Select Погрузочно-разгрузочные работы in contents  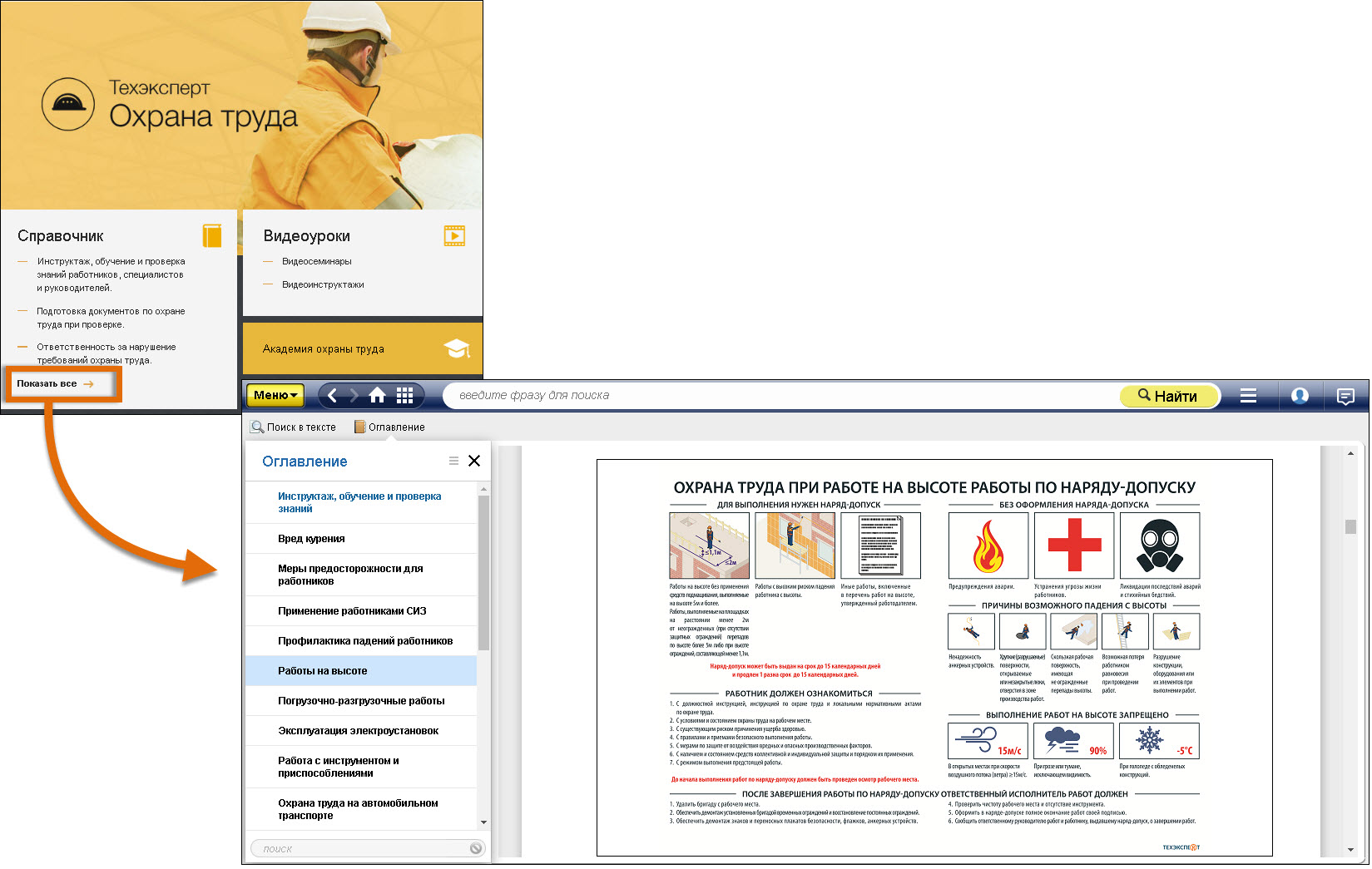pos(361,701)
